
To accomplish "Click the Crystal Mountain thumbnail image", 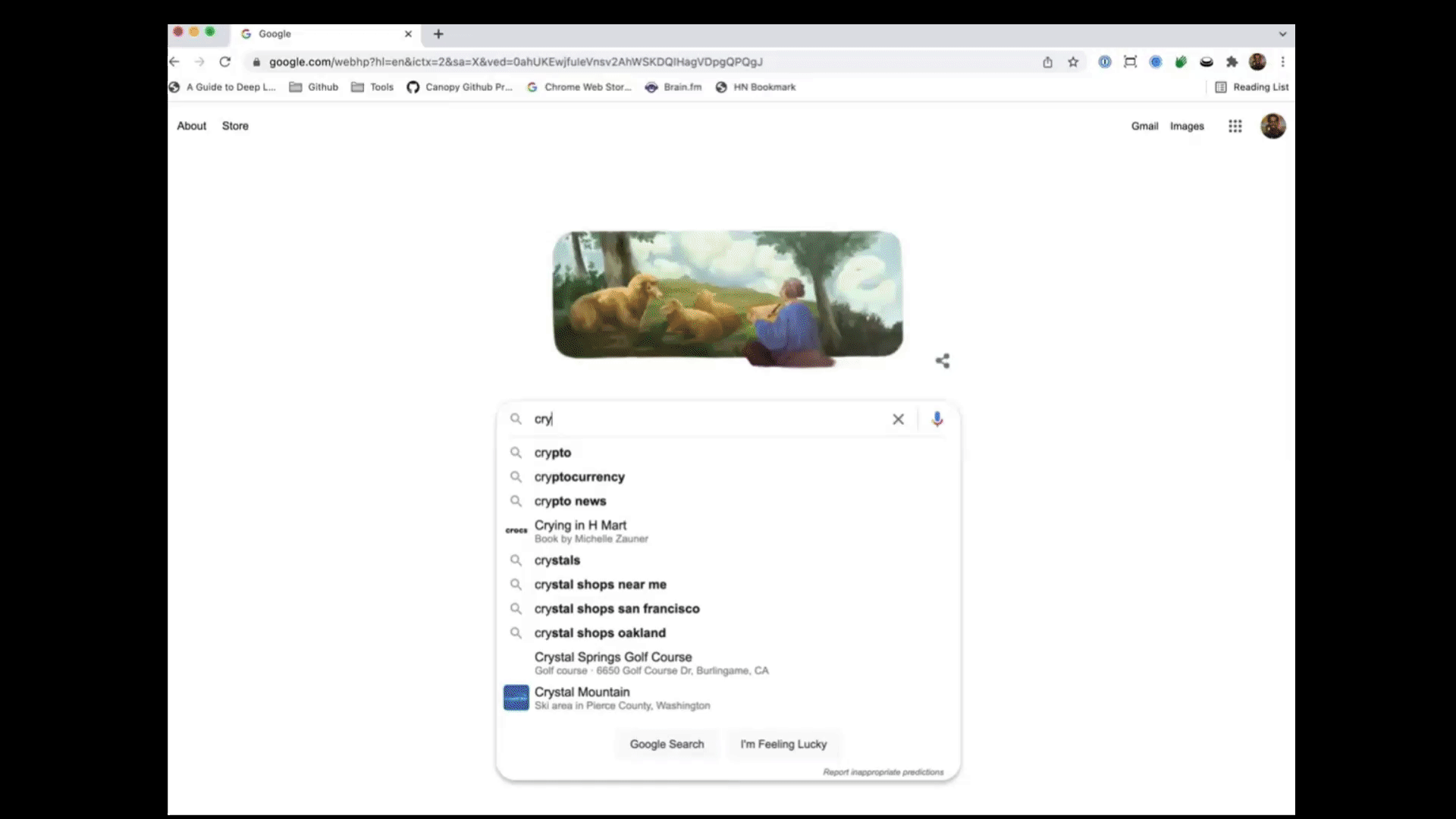I will pos(516,698).
